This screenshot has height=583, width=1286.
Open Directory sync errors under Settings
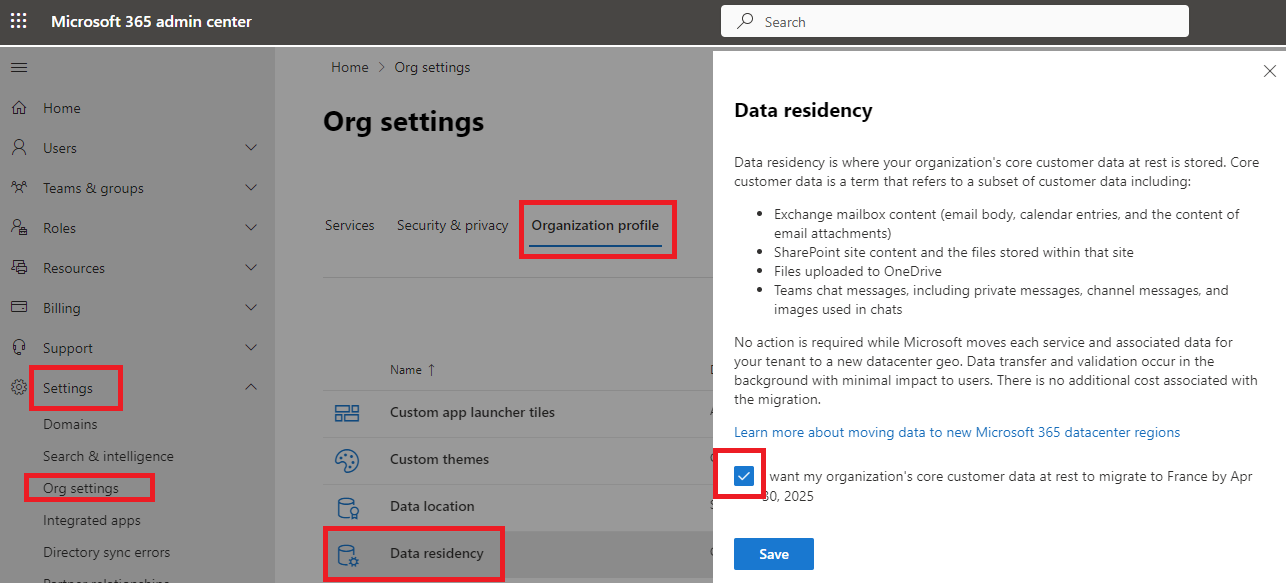click(x=107, y=552)
